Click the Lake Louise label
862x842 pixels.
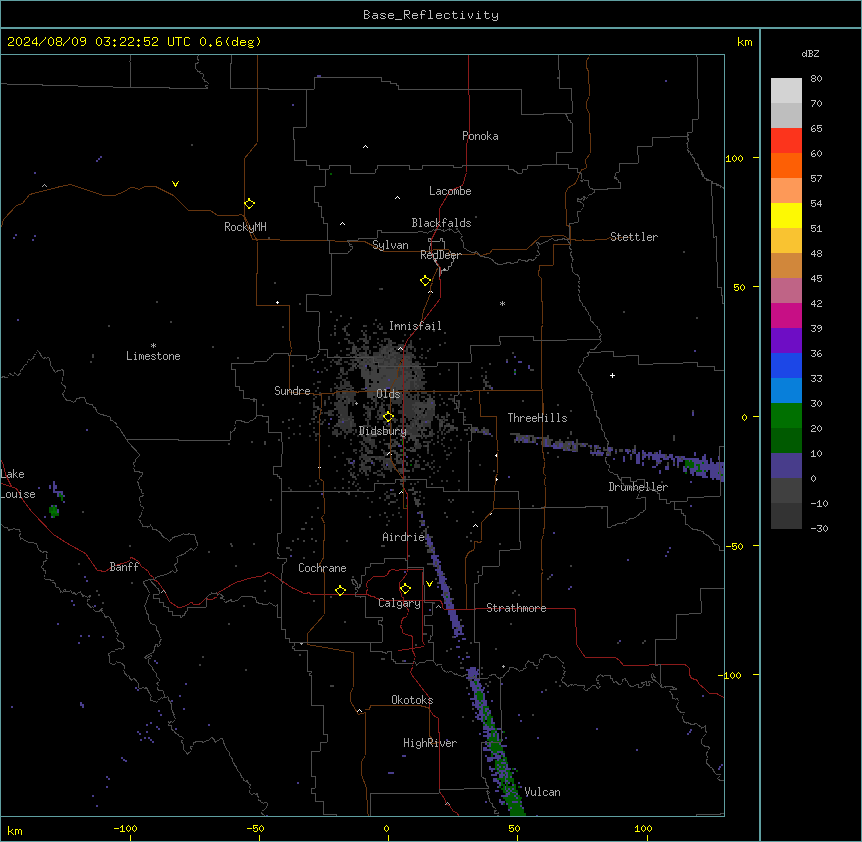click(x=18, y=484)
